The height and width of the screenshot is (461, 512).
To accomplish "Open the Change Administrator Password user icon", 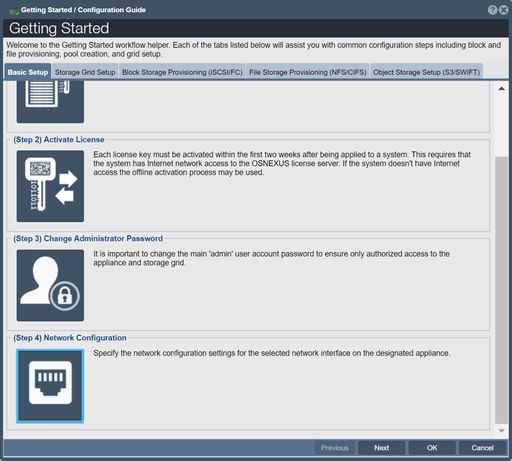I will pos(50,285).
